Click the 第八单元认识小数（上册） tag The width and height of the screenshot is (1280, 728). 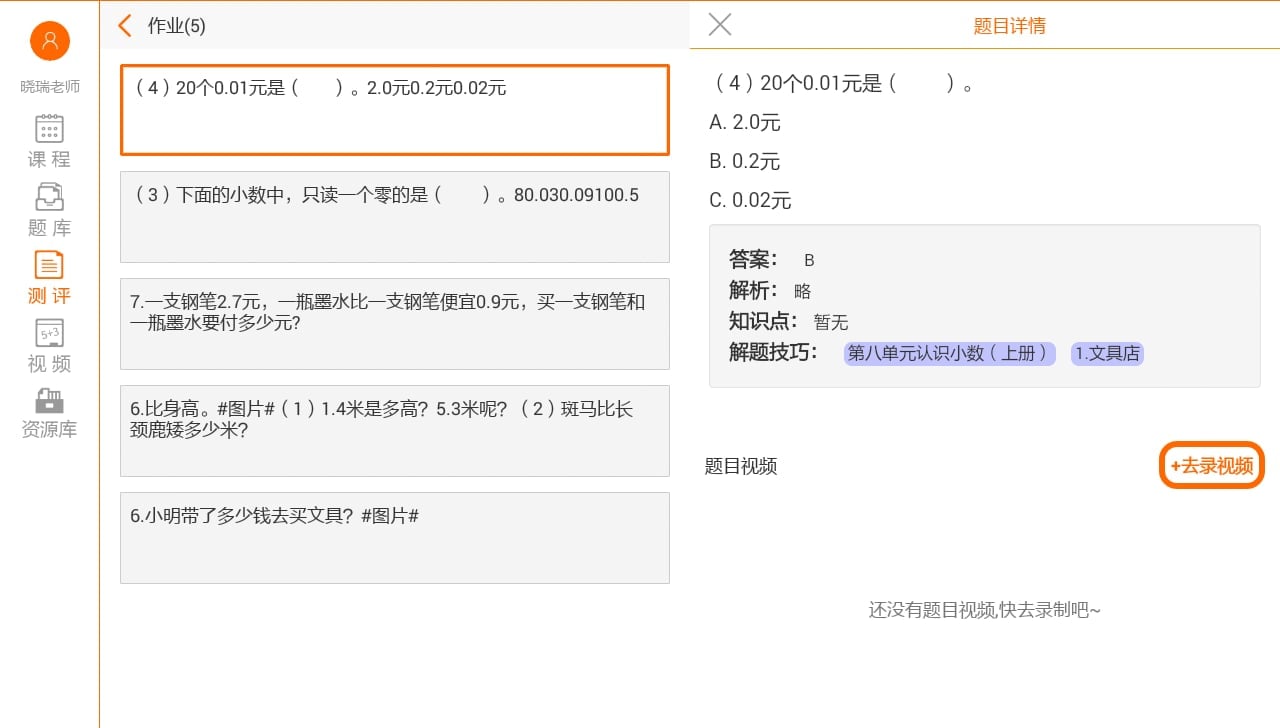950,353
